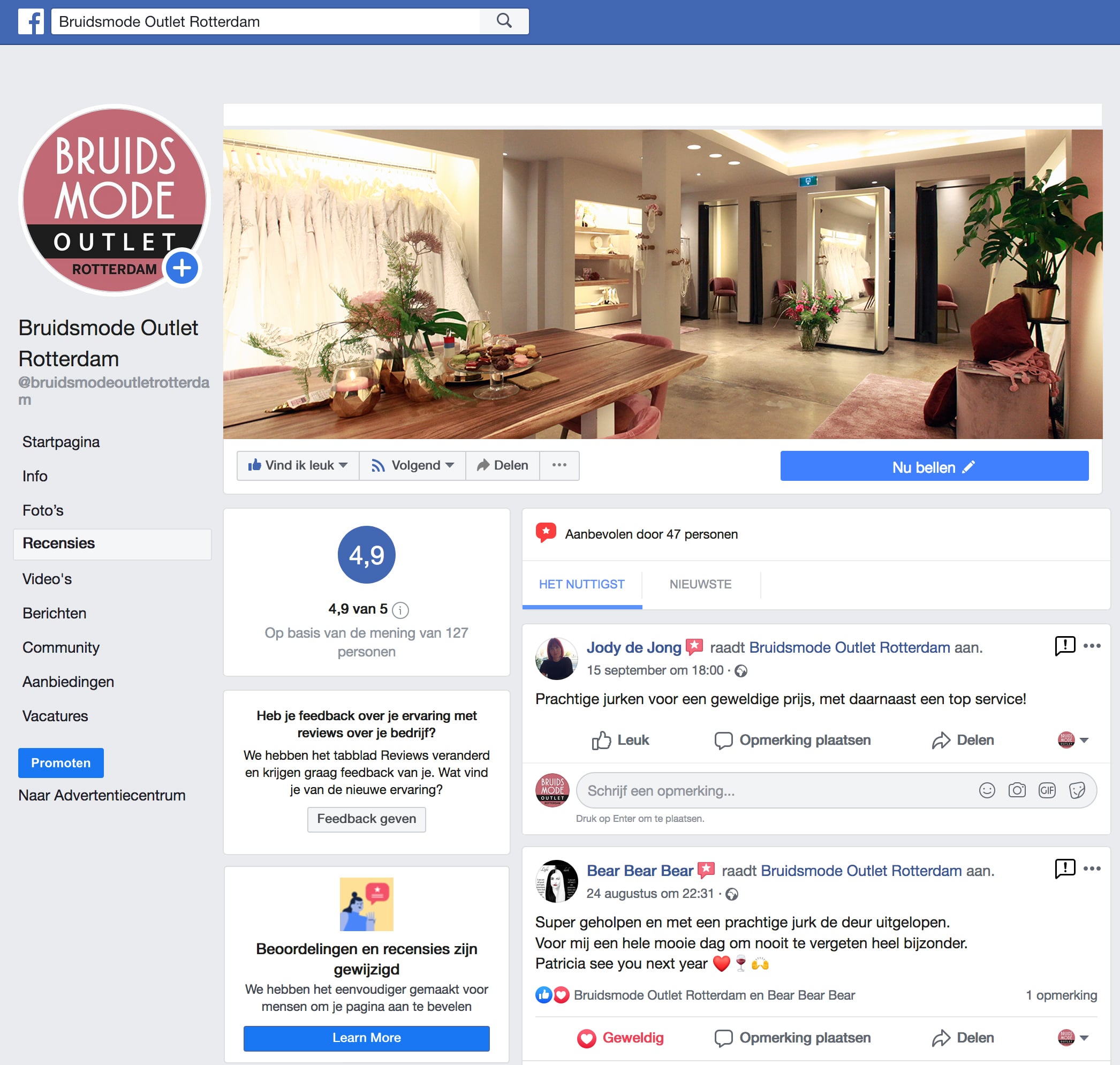Click Opmerking plaatsen on Jody's review
Viewport: 1120px width, 1065px height.
pyautogui.click(x=792, y=739)
